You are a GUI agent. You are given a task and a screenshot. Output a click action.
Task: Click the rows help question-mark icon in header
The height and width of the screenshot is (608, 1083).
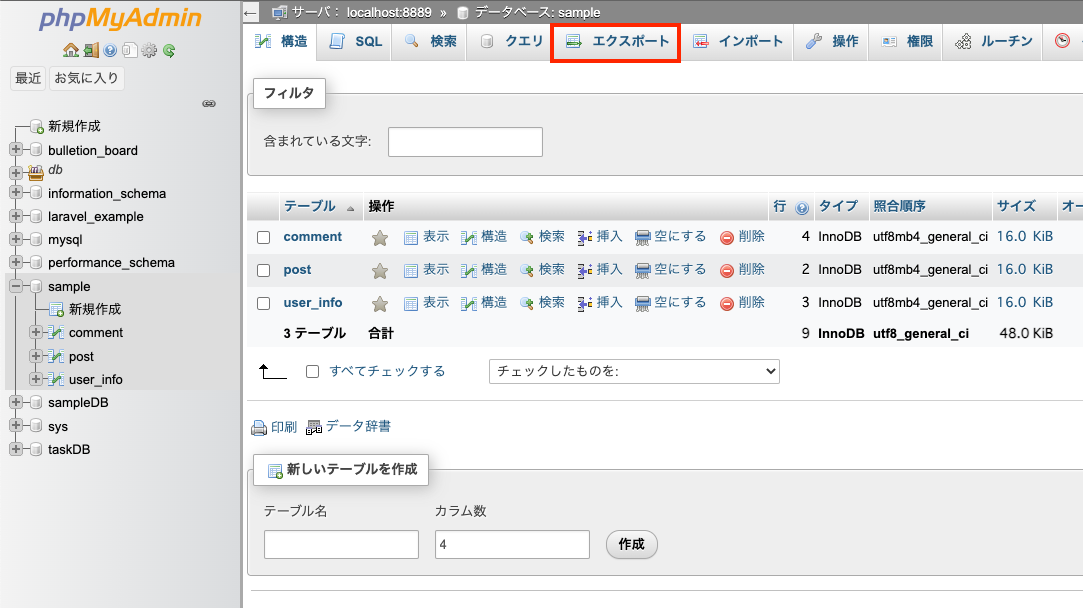click(x=802, y=208)
